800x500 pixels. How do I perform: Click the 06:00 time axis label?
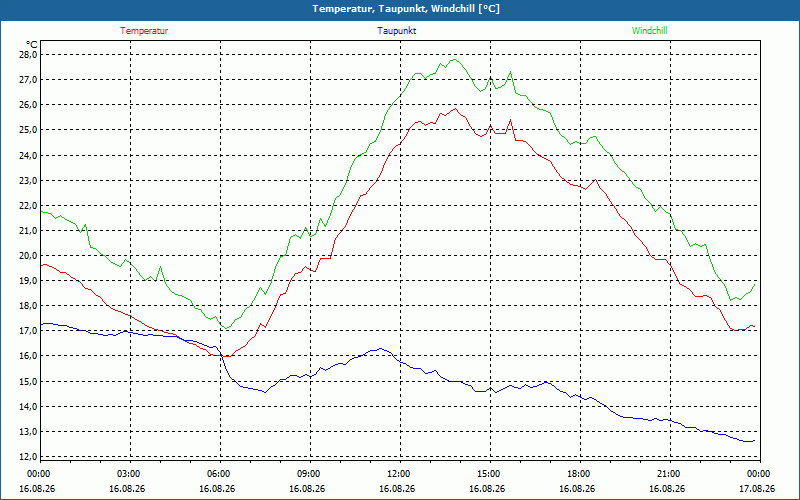[220, 474]
